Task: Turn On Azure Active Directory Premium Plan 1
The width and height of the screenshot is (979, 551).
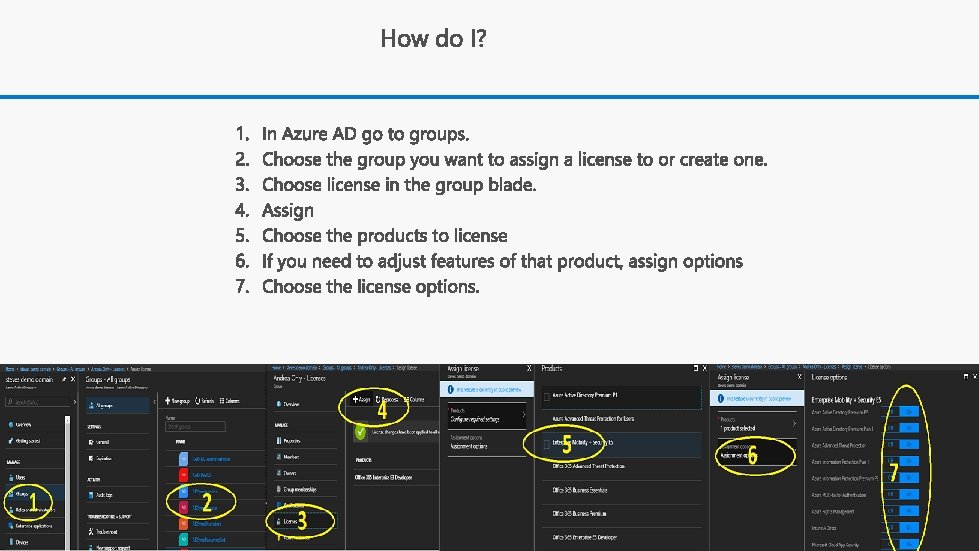Action: point(909,428)
